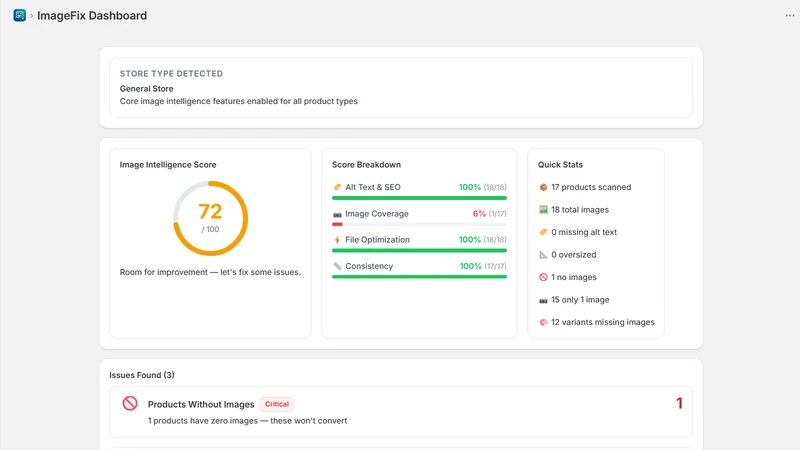800x450 pixels.
Task: Click the red count 1 on issue row
Action: click(679, 404)
